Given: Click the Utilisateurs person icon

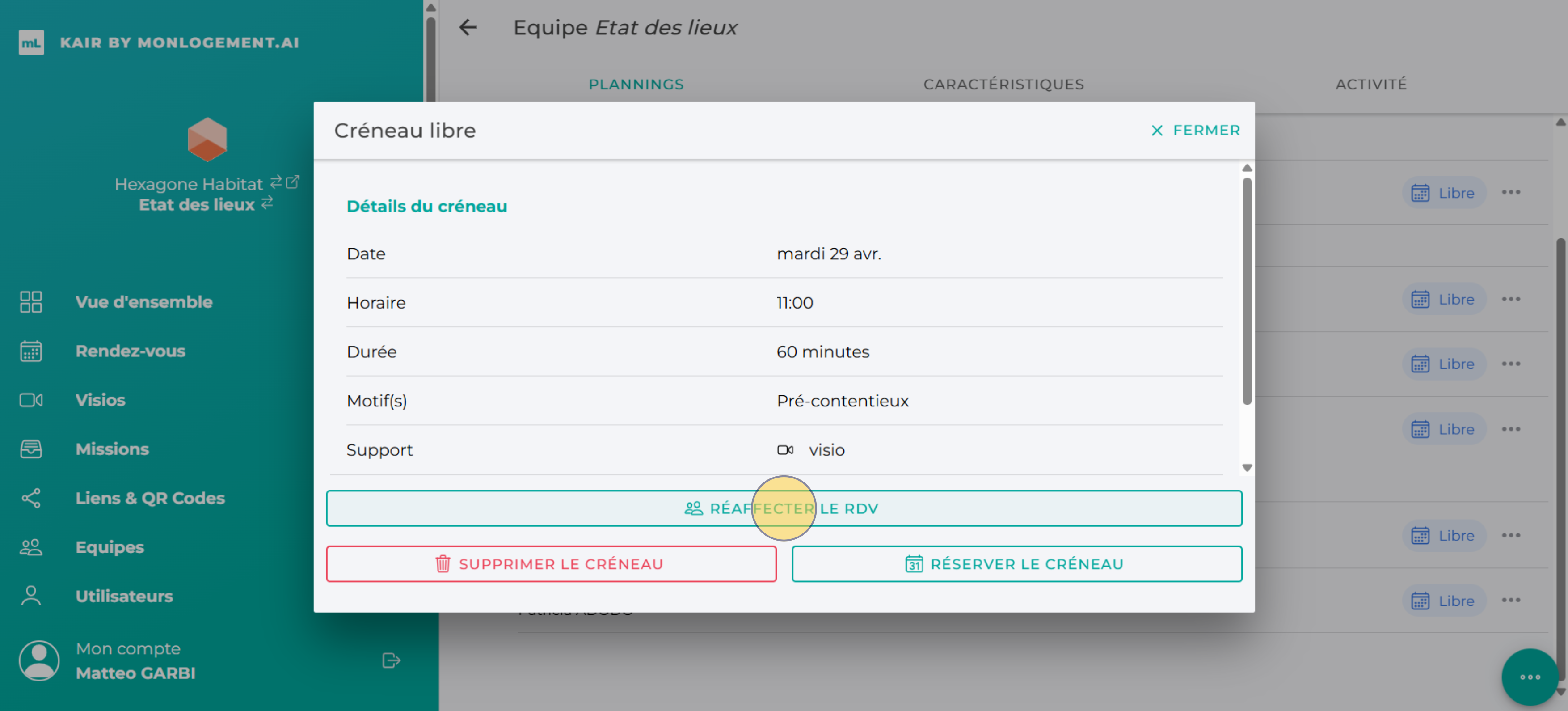Looking at the screenshot, I should coord(30,596).
